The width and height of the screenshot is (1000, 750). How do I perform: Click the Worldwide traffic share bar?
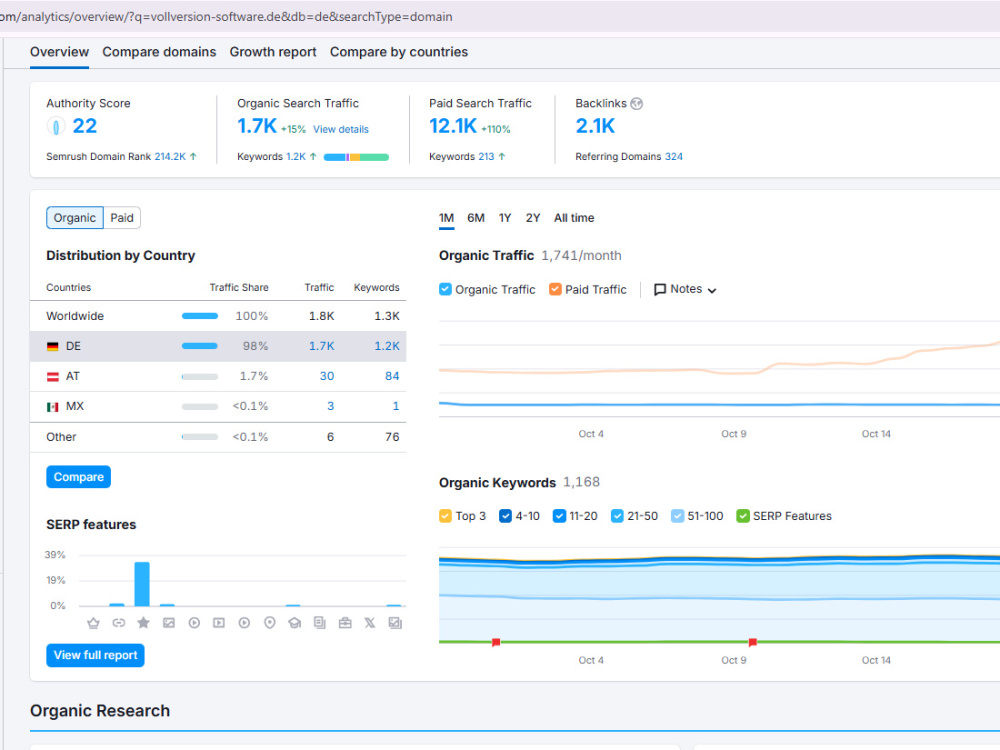(200, 316)
